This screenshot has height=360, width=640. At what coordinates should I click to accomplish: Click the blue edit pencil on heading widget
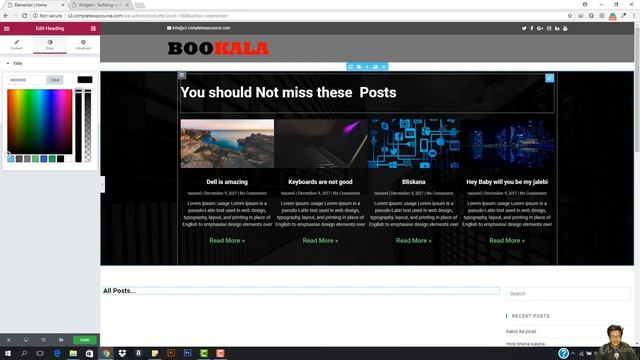tap(549, 78)
